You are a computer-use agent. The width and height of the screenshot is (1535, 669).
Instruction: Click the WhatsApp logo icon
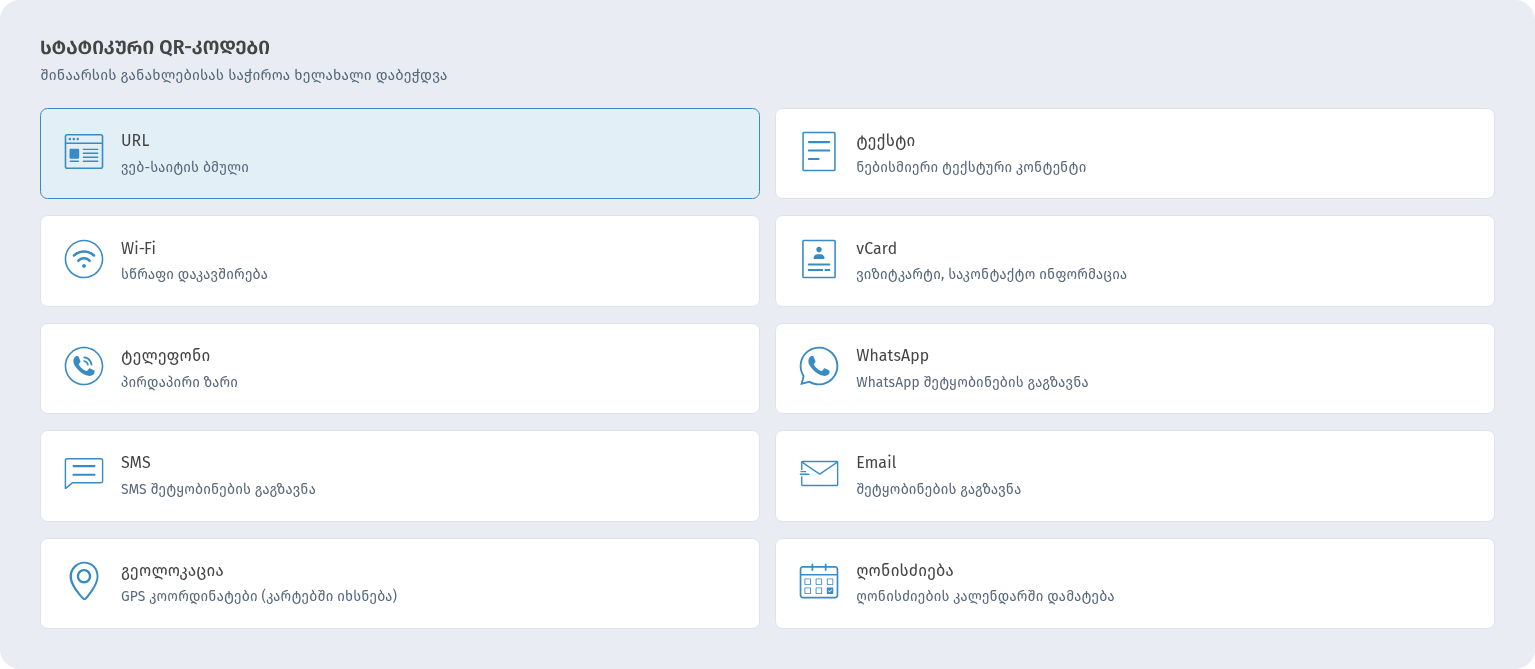coord(819,366)
